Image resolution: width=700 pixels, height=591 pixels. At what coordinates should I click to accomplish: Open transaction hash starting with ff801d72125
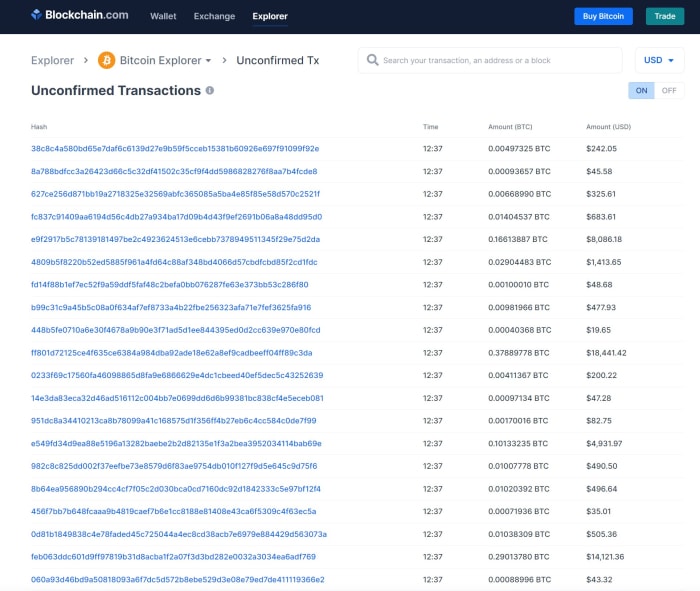point(172,353)
